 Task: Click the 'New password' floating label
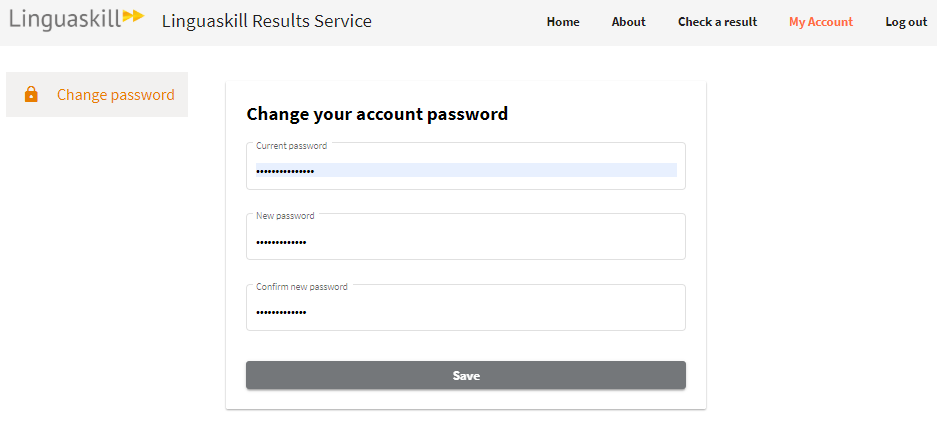click(x=285, y=216)
